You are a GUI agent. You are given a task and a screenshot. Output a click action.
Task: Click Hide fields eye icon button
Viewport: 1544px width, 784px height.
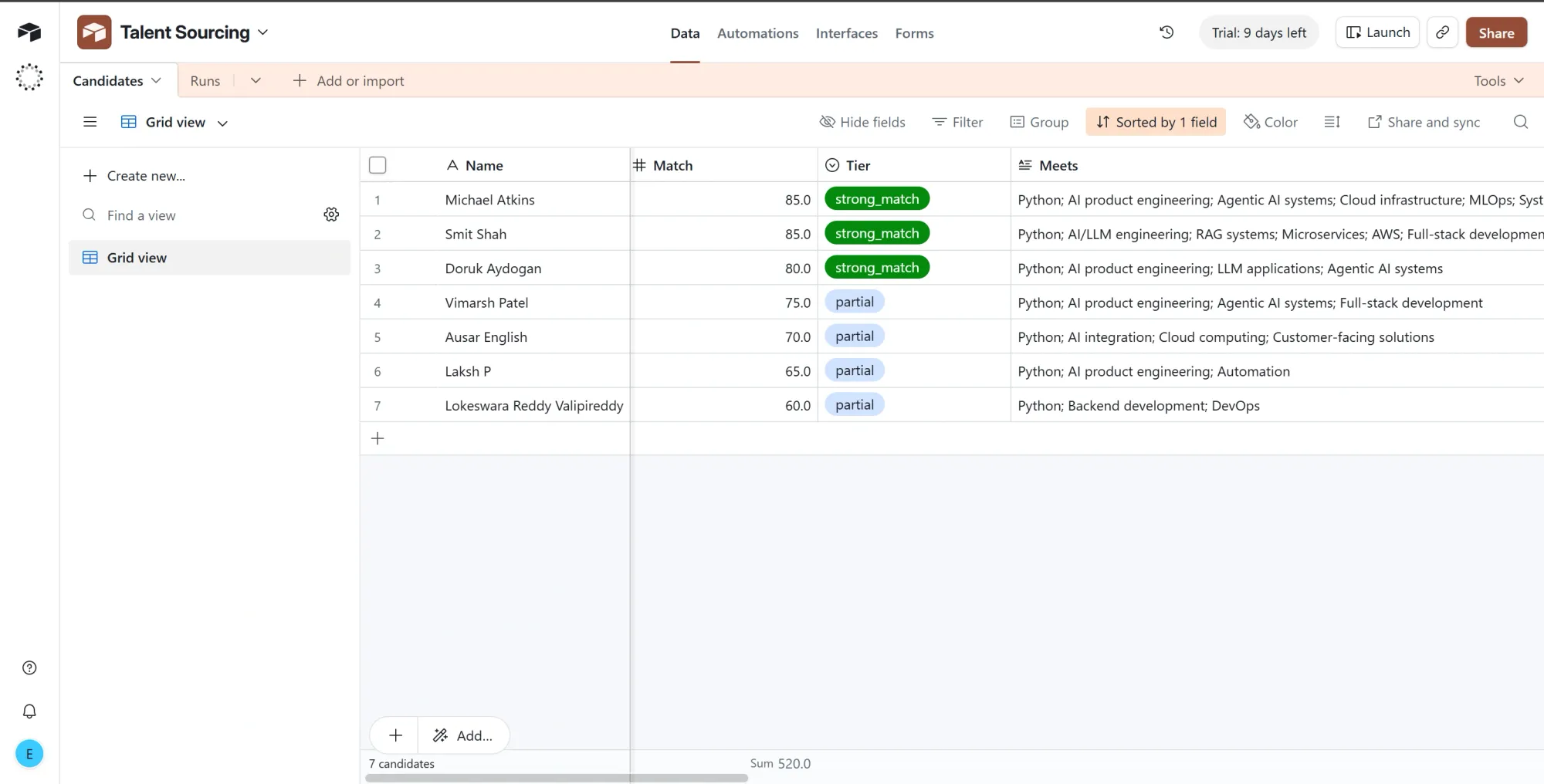(x=862, y=122)
